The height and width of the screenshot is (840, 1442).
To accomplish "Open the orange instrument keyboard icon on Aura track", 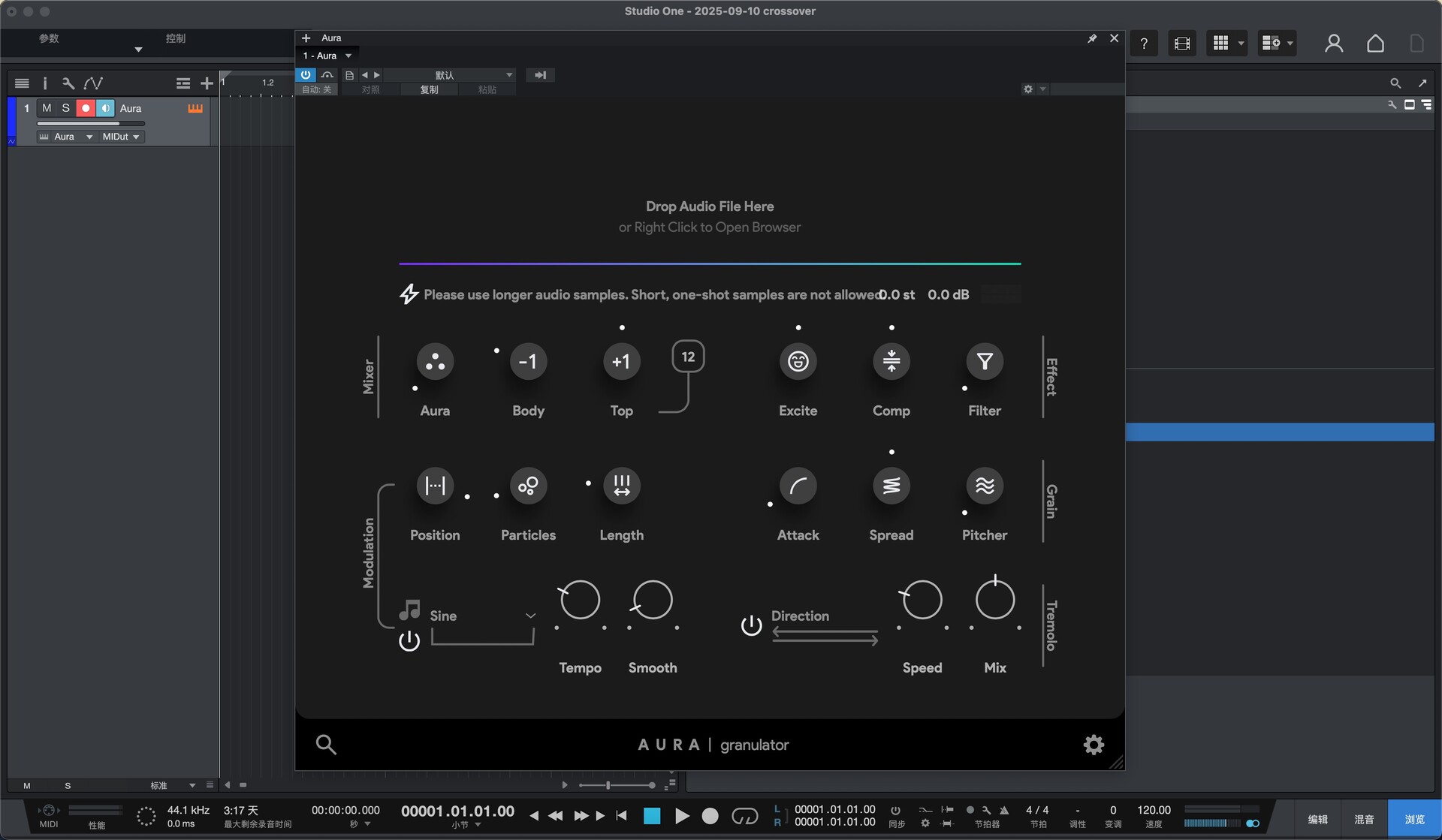I will point(195,109).
